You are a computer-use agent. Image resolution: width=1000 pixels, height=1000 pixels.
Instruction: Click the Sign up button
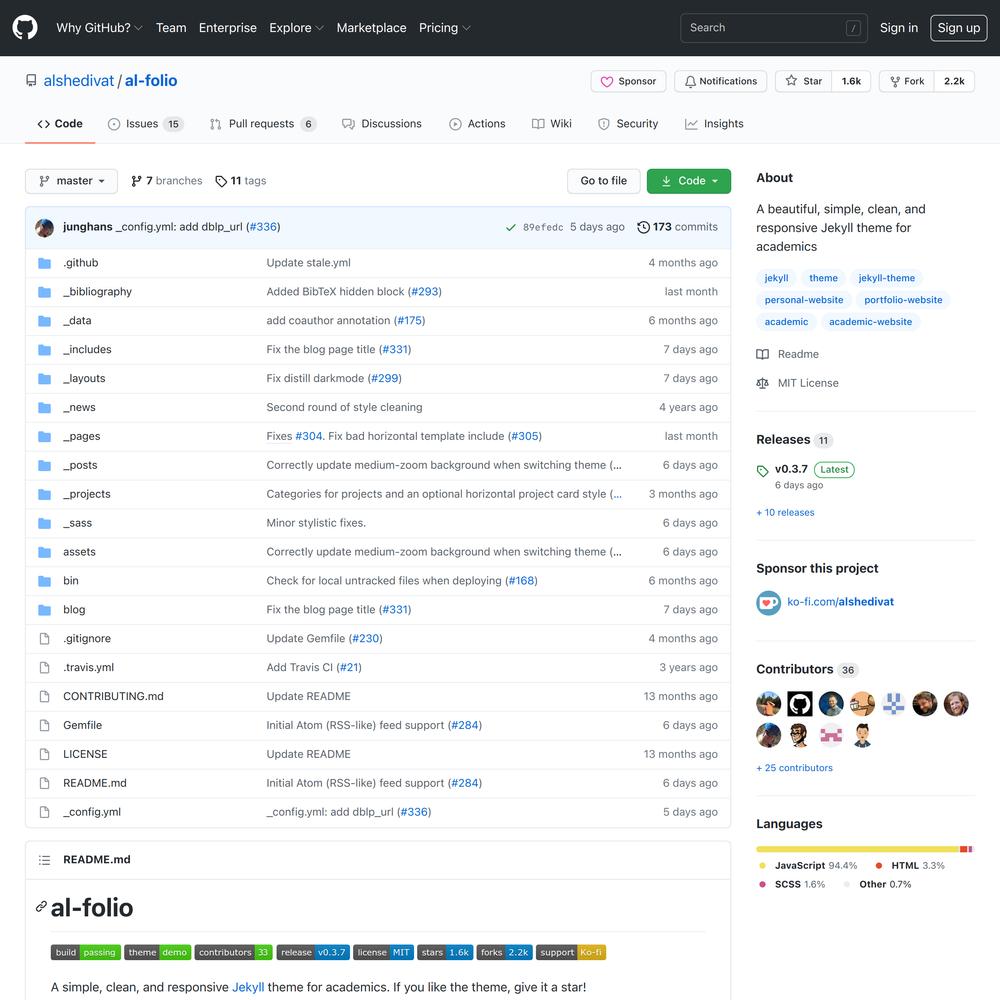click(x=959, y=28)
